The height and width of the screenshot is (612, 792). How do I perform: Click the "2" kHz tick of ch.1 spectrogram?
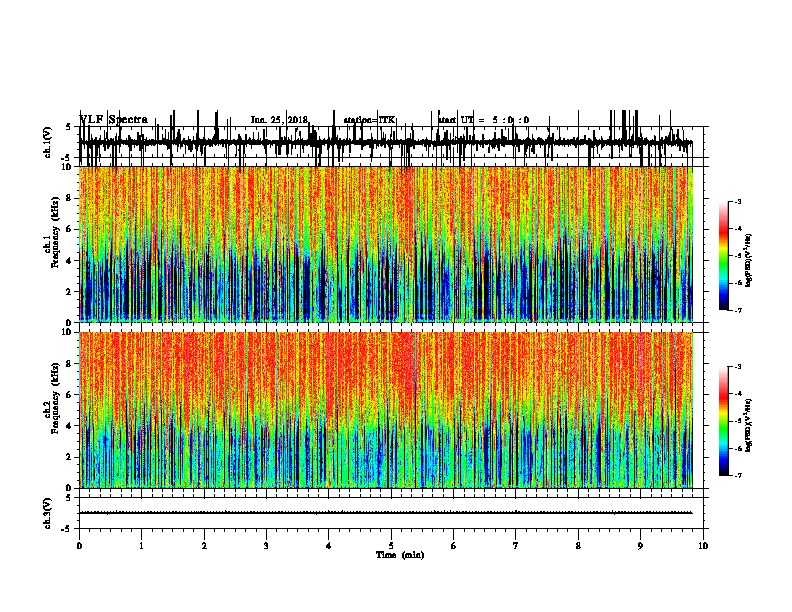click(x=69, y=291)
